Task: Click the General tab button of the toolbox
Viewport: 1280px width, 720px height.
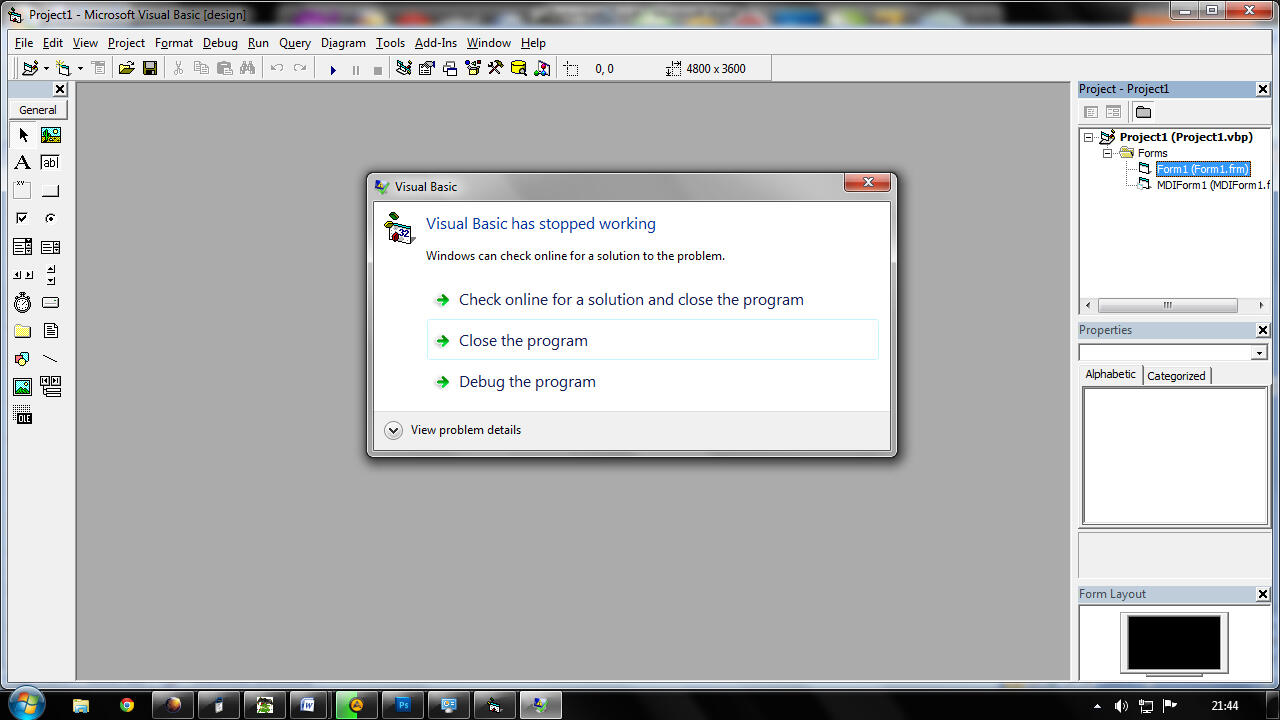Action: [38, 110]
